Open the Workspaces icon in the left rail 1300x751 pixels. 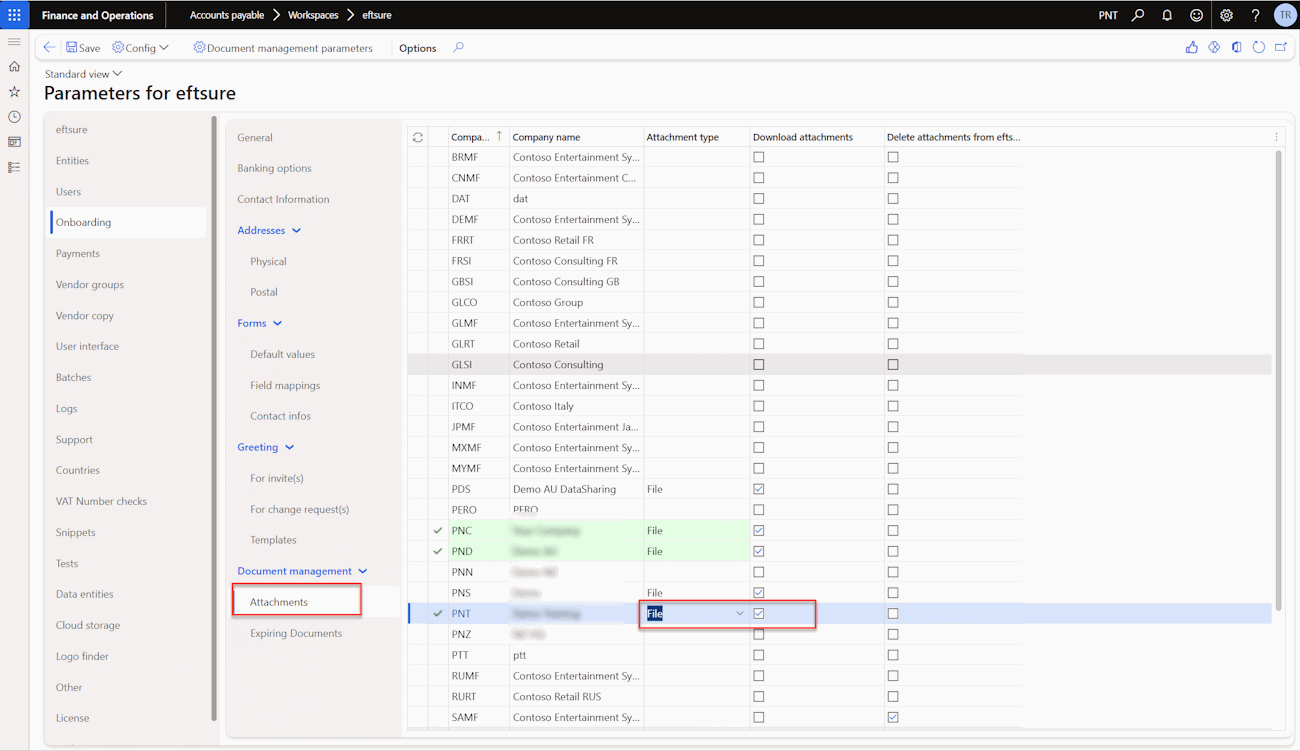coord(14,142)
